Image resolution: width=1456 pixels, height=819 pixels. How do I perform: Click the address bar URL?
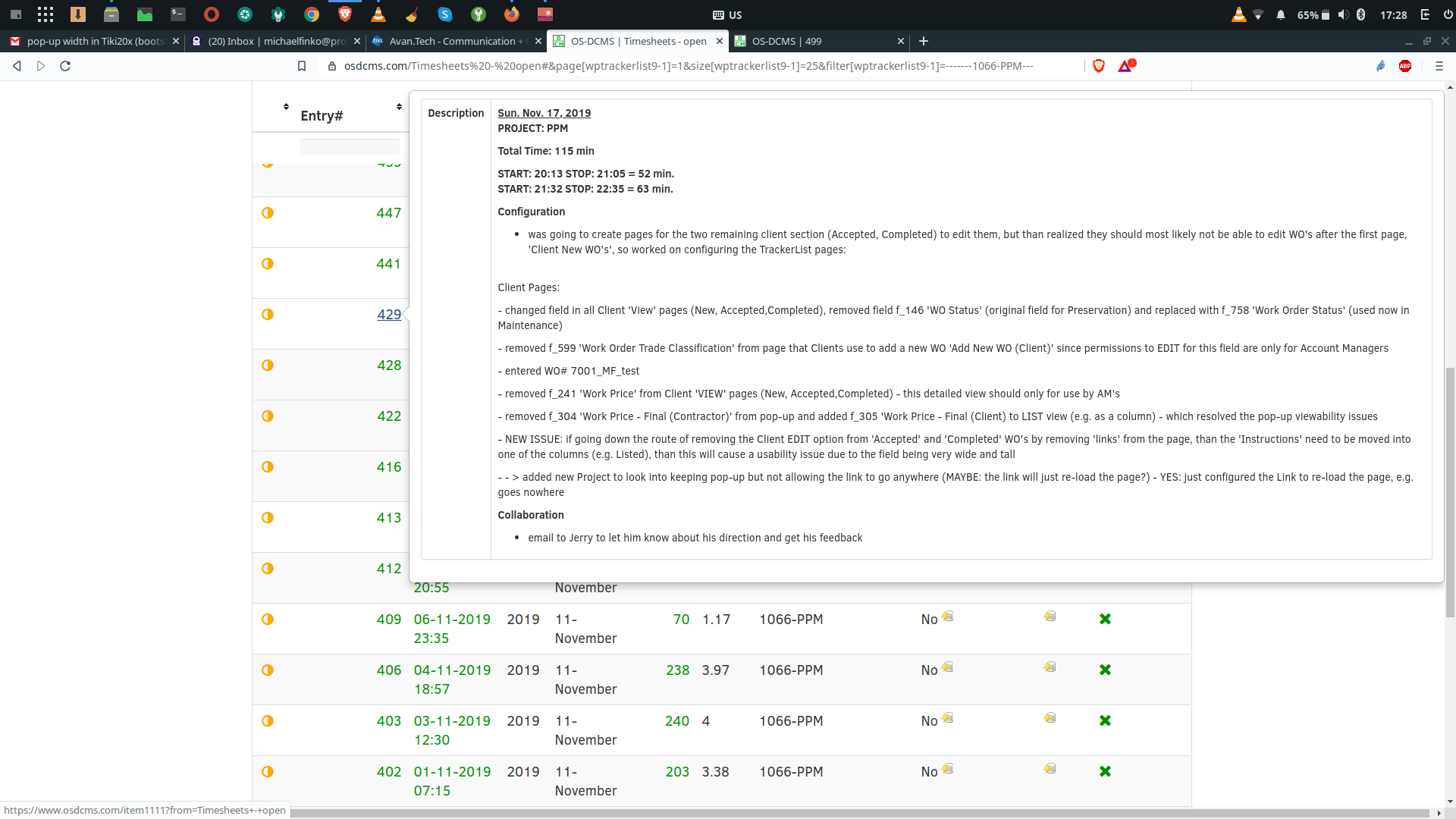click(x=689, y=66)
